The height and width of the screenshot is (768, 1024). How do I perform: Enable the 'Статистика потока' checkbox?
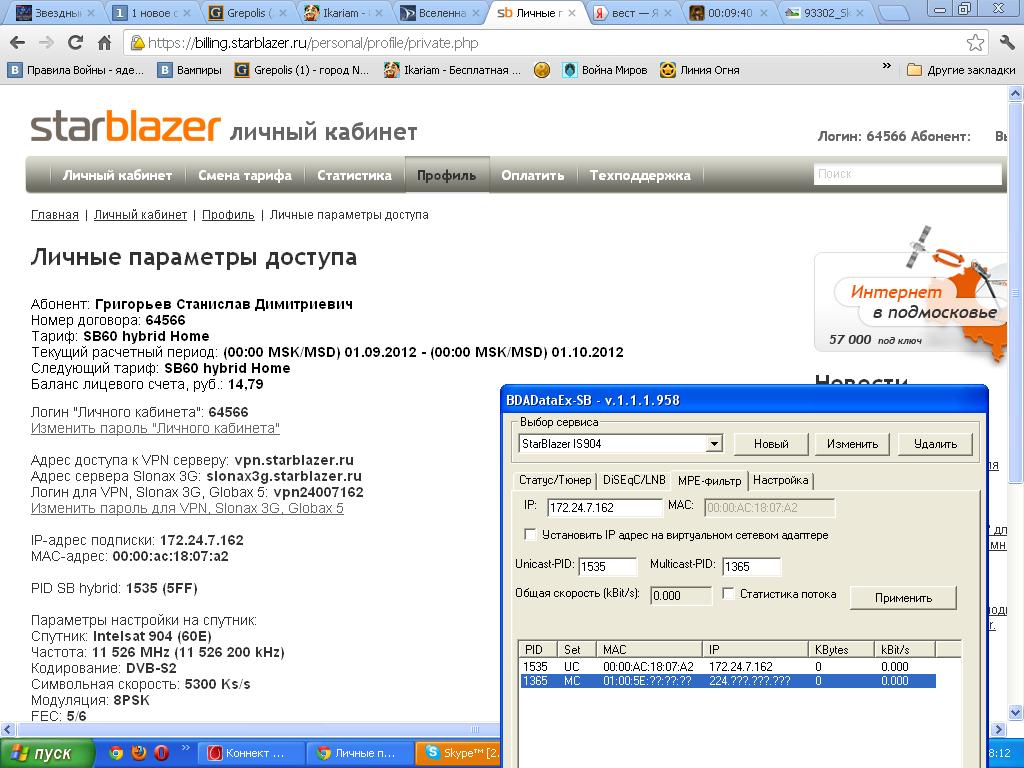coord(729,594)
